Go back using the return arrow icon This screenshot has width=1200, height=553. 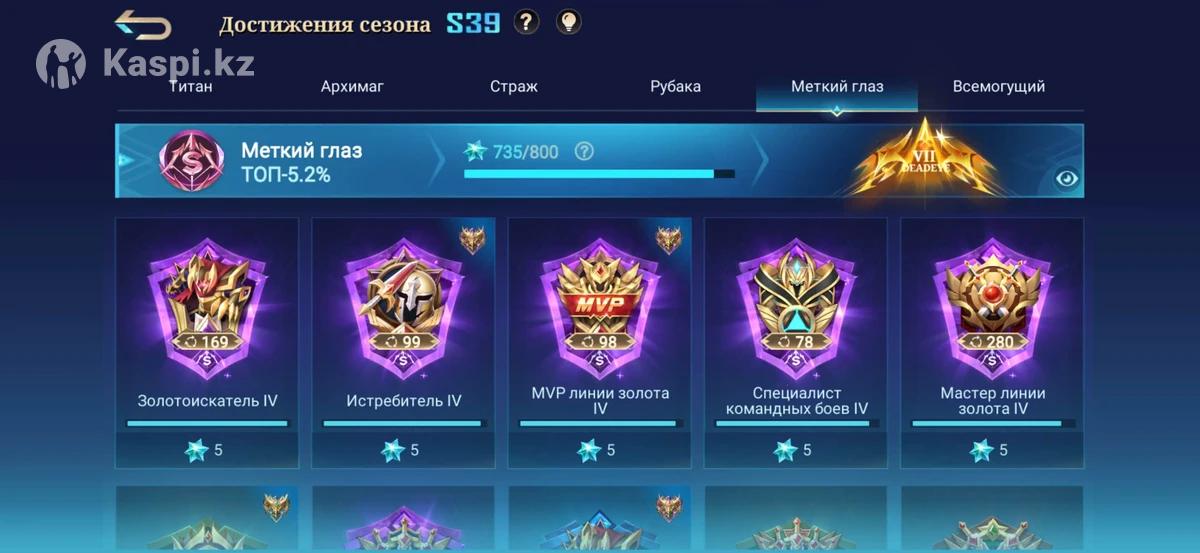143,25
